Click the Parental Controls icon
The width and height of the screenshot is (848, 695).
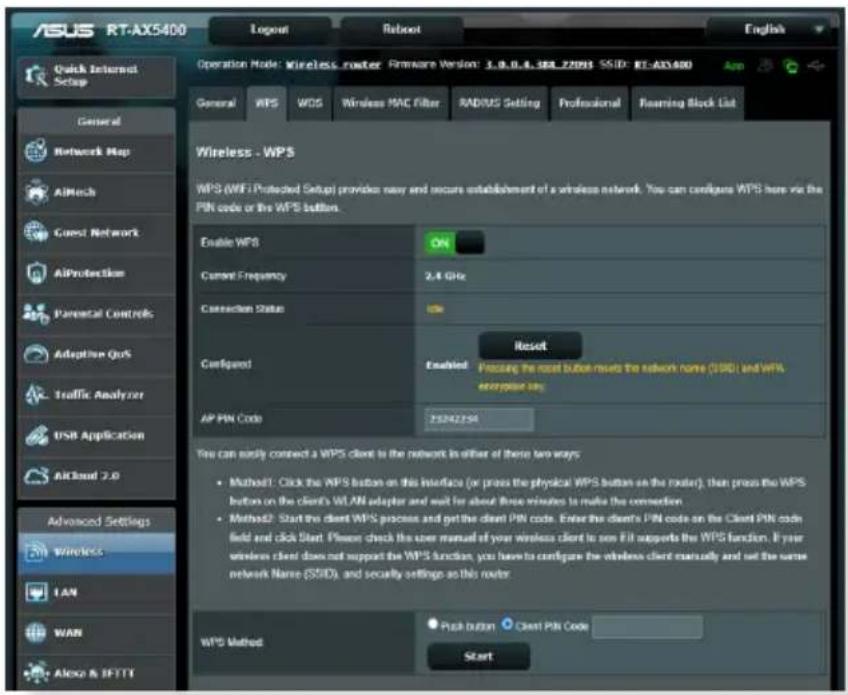tap(36, 314)
